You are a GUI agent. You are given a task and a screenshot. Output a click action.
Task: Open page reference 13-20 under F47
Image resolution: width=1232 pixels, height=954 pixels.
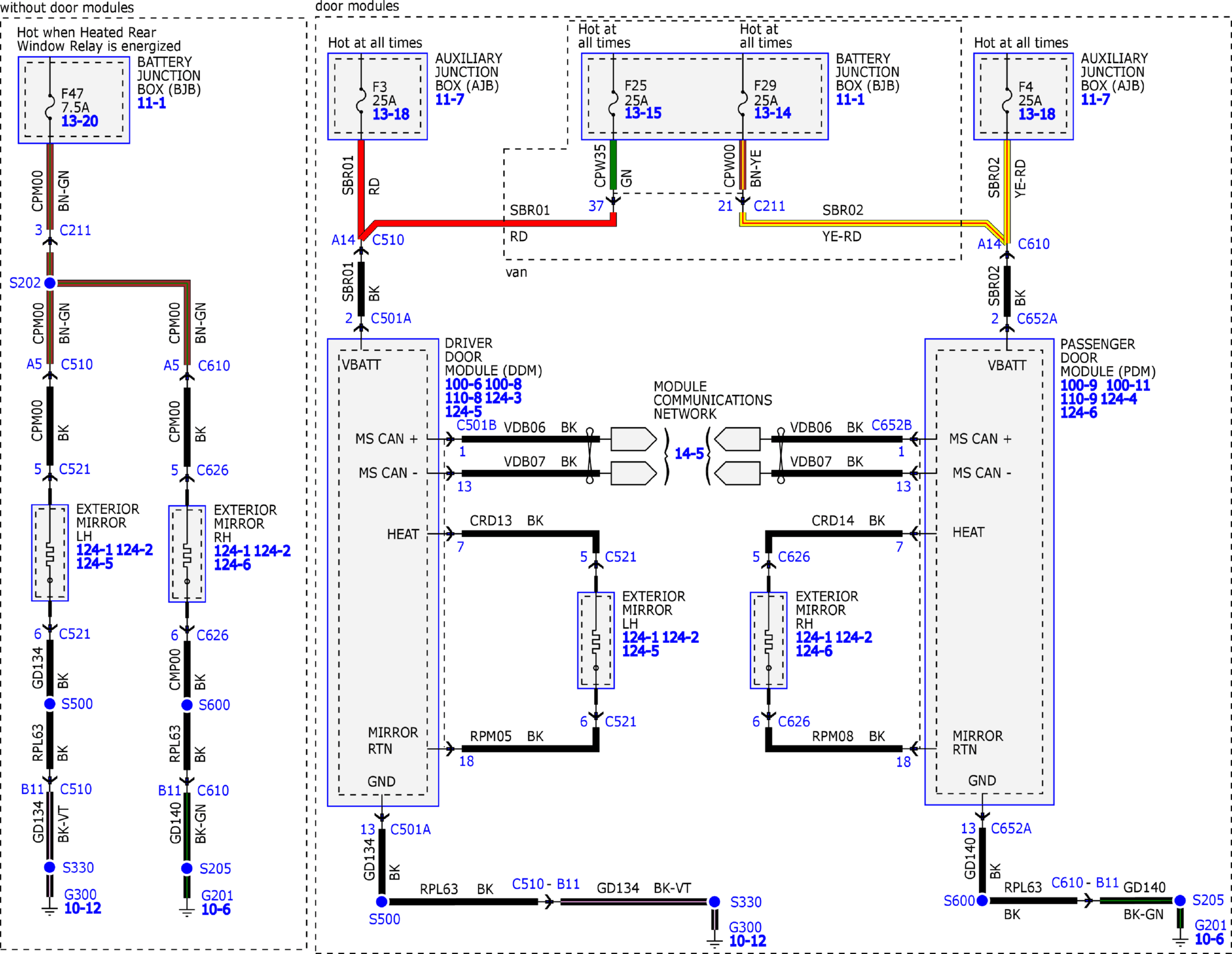tap(80, 121)
